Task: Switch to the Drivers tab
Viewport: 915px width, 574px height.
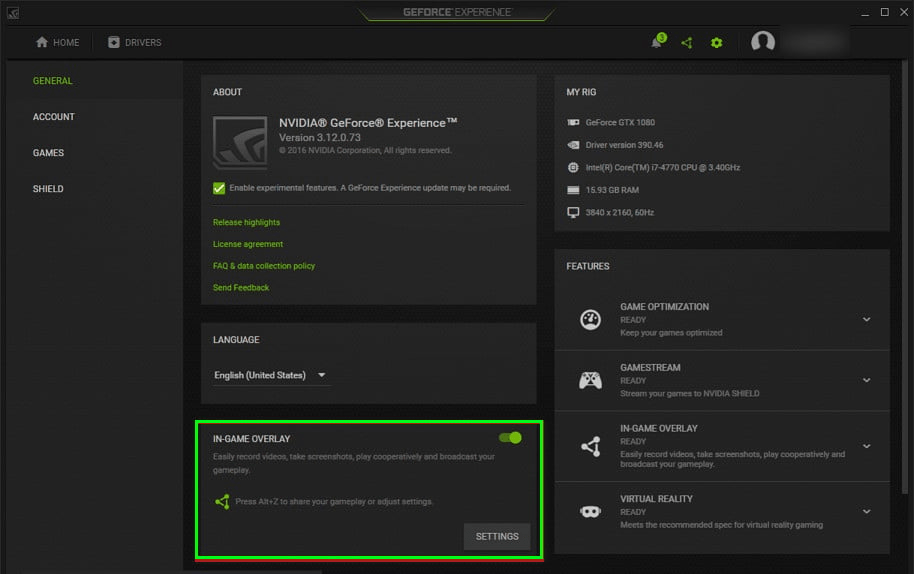Action: pyautogui.click(x=135, y=42)
